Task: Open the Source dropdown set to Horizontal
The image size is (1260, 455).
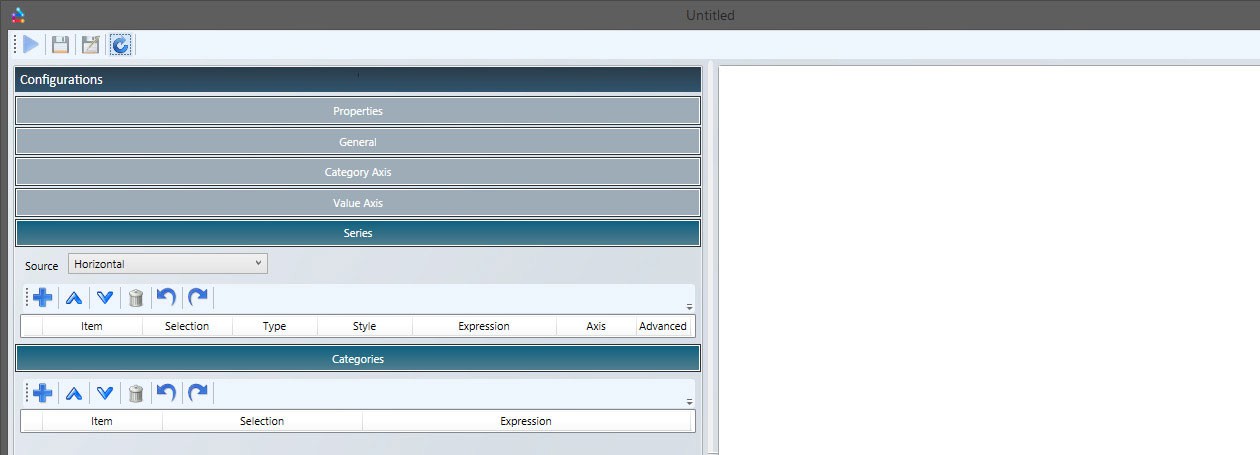Action: click(x=167, y=264)
